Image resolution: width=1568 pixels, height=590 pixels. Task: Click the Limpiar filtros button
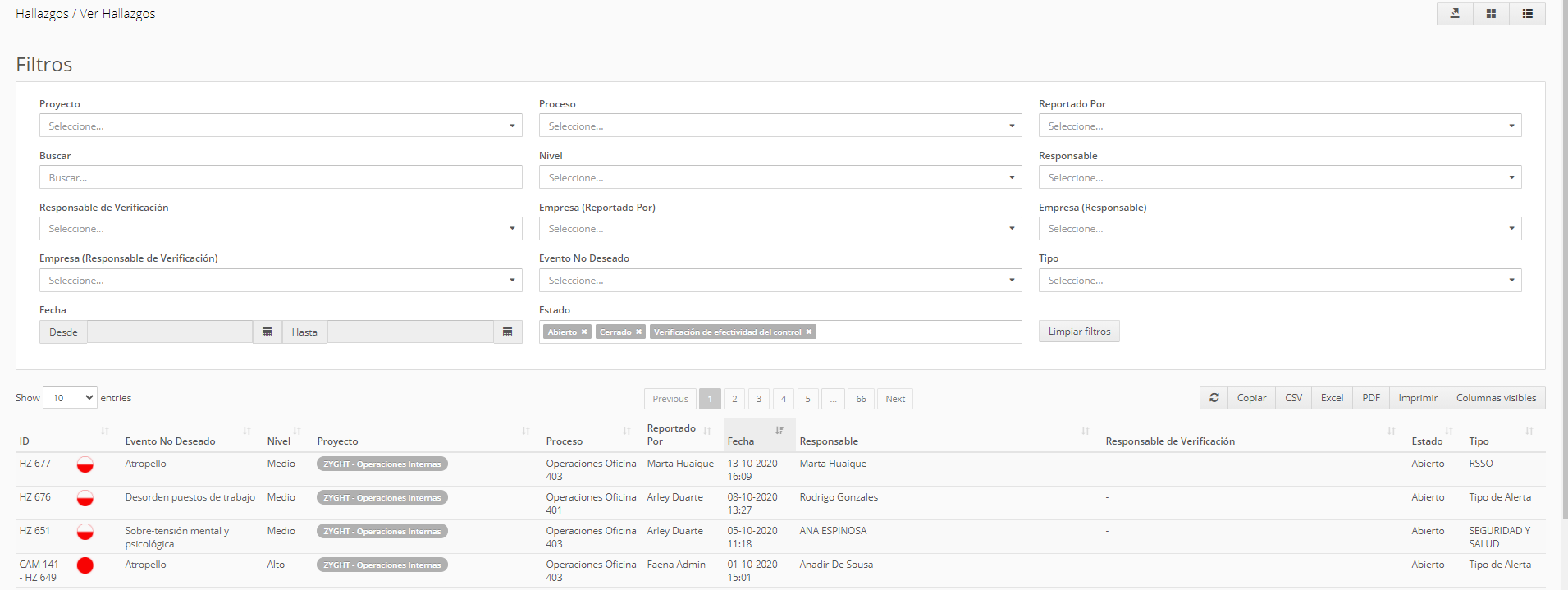[x=1078, y=332]
